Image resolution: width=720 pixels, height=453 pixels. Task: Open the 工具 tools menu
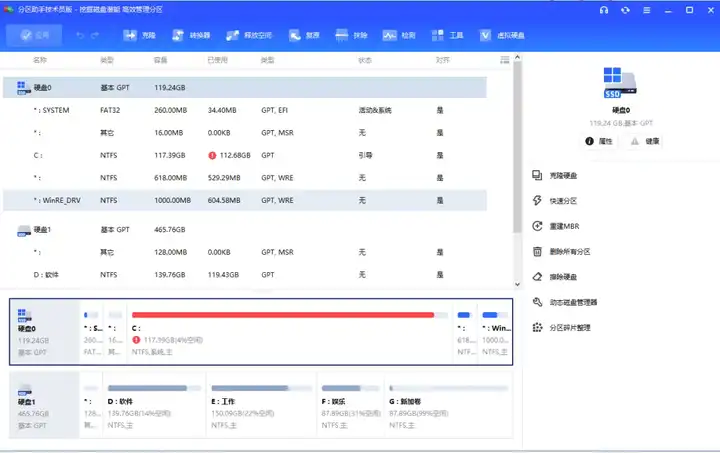click(x=447, y=35)
